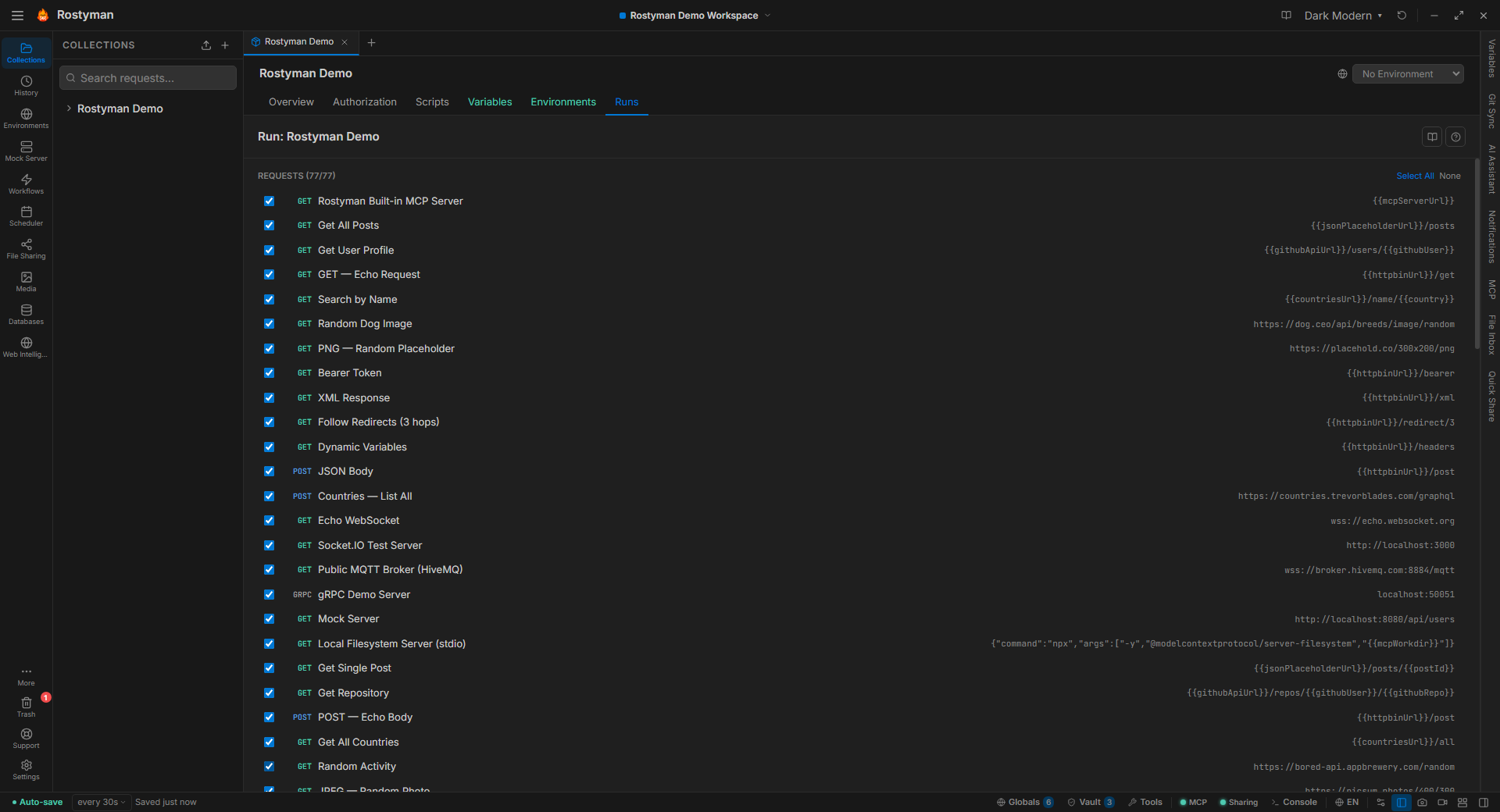Click the import collection upload icon

[x=206, y=45]
